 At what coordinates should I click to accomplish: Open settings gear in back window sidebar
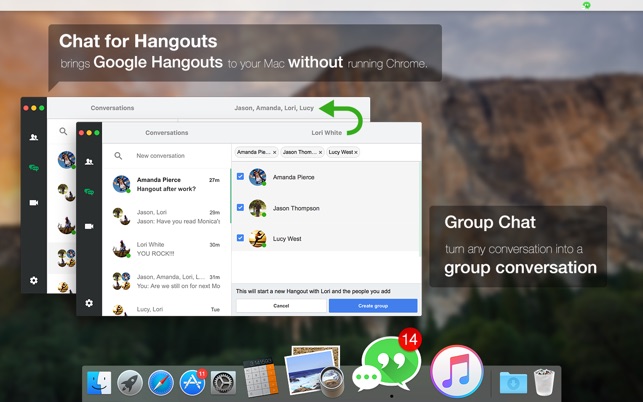coord(34,280)
